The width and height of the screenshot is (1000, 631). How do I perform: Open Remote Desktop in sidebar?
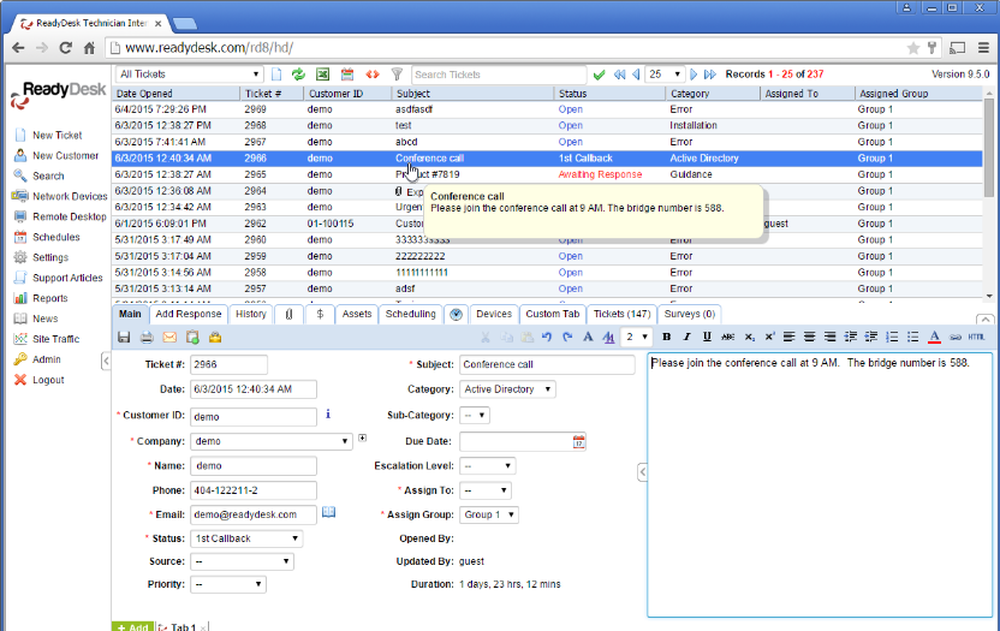[x=70, y=217]
